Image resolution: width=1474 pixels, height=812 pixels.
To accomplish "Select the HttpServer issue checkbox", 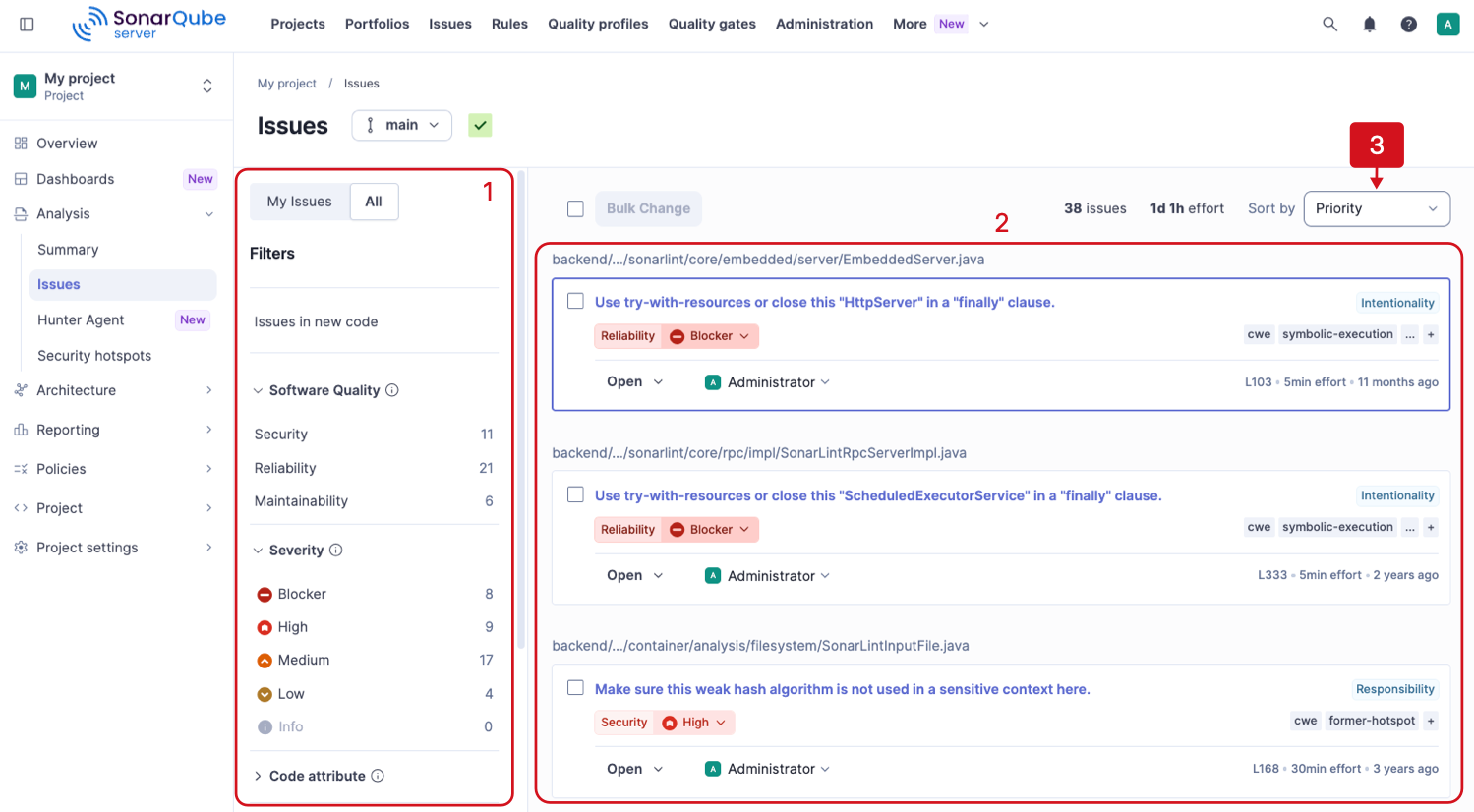I will pos(575,301).
